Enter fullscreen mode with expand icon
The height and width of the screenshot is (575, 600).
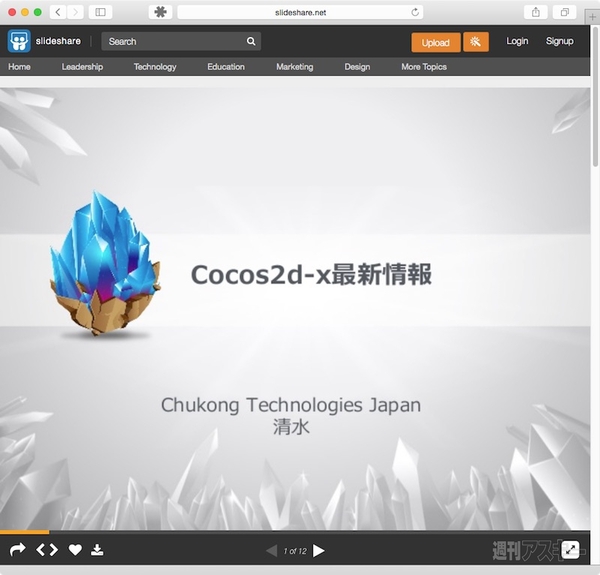pos(570,550)
